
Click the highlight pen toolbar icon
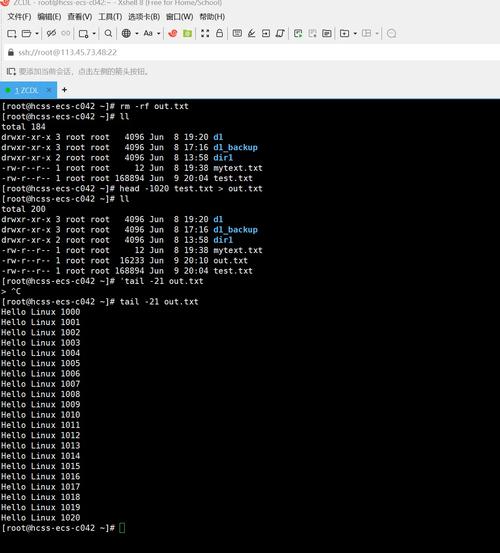[251, 34]
